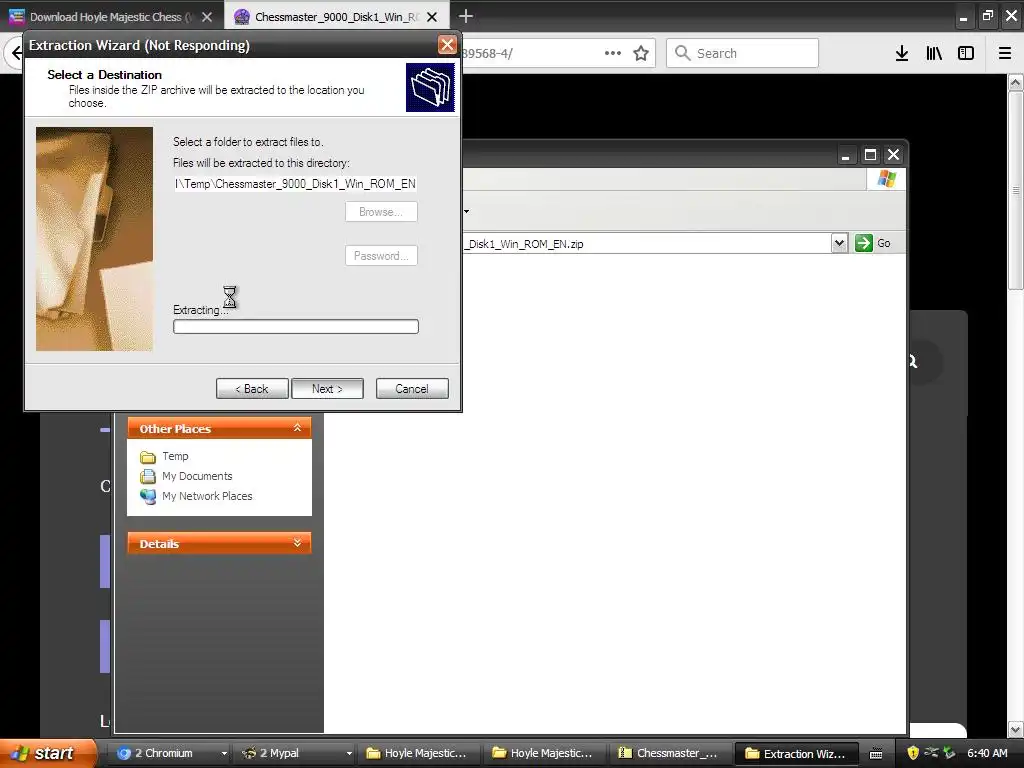Click the Password... button
Image resolution: width=1024 pixels, height=768 pixels.
point(381,255)
